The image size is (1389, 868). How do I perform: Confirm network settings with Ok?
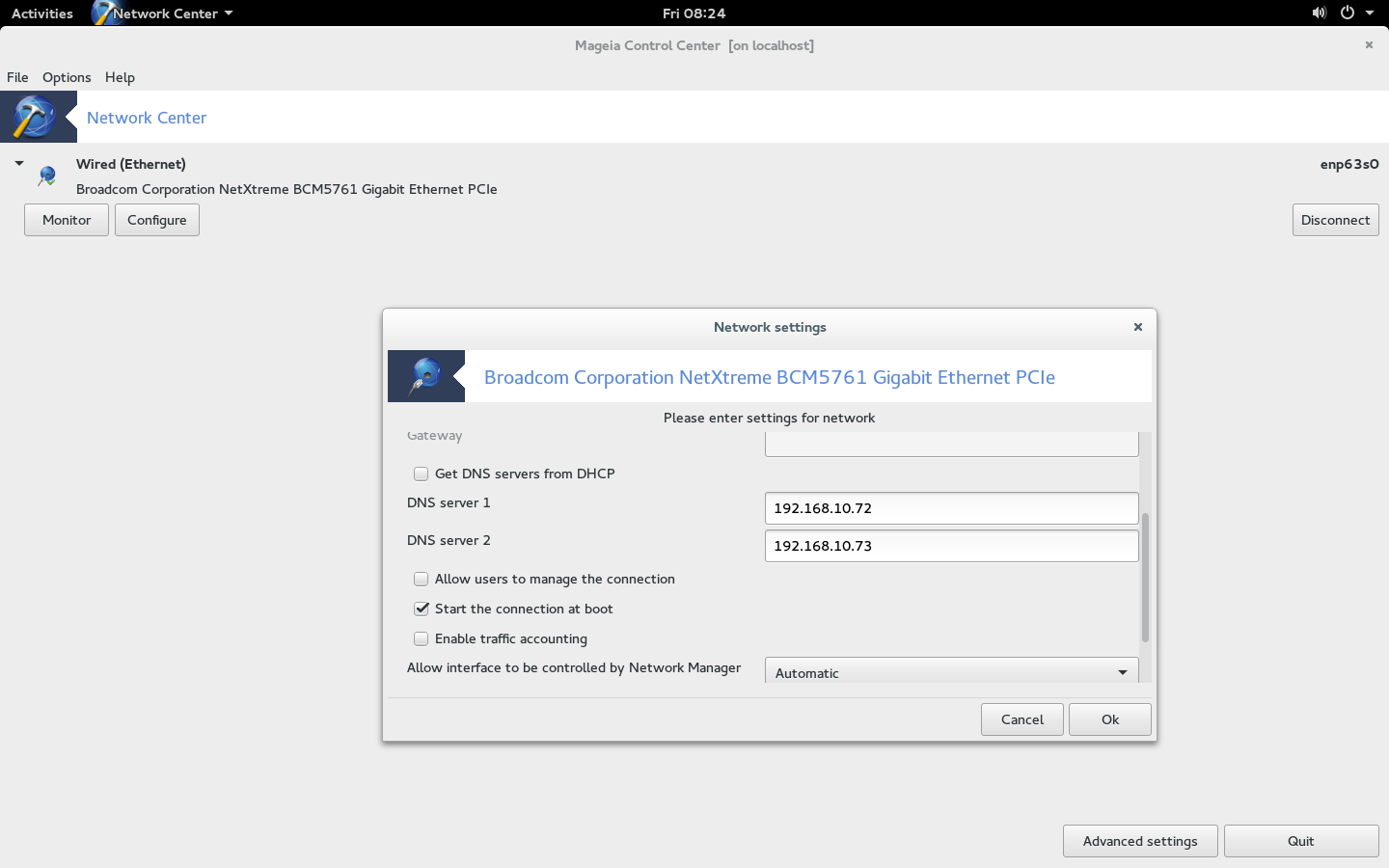point(1110,719)
